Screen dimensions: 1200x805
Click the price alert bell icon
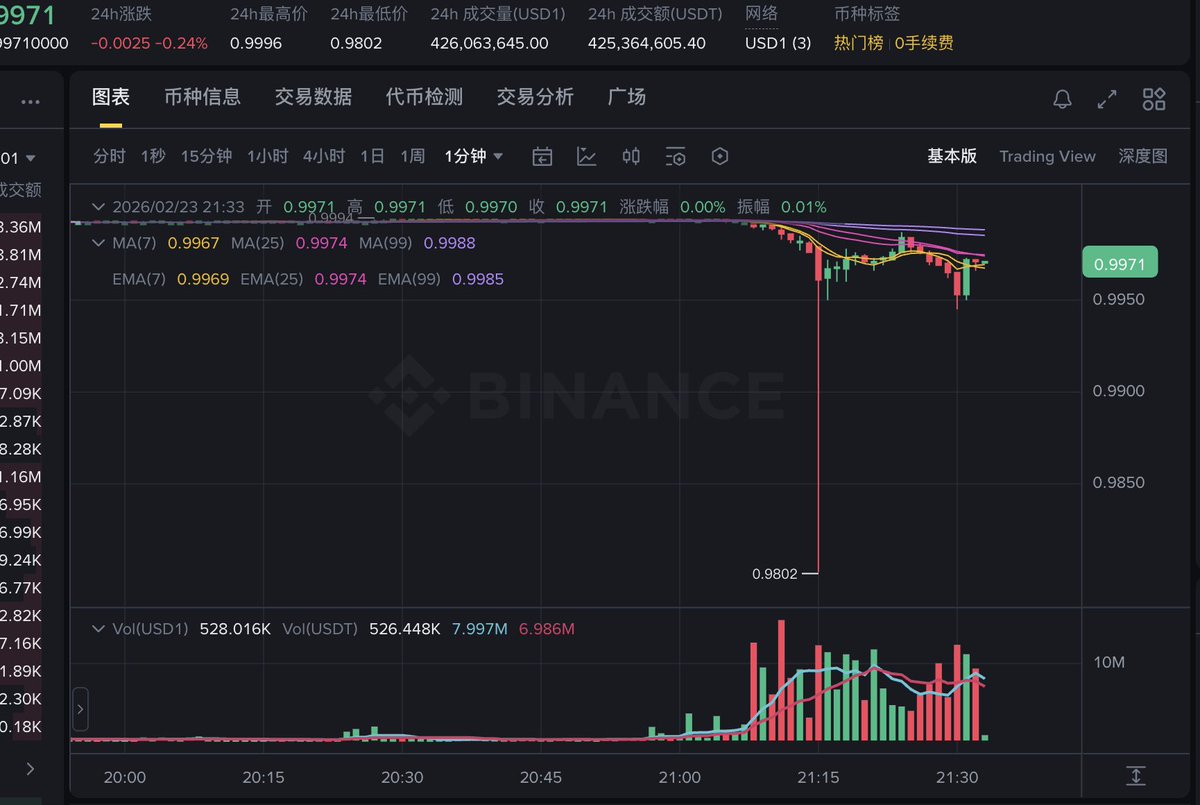click(x=1062, y=99)
